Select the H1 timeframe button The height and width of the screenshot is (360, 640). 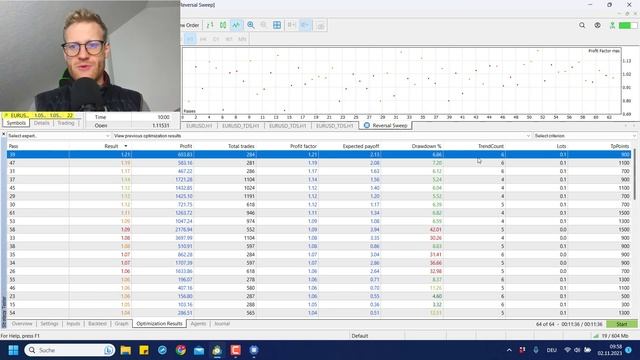190,39
